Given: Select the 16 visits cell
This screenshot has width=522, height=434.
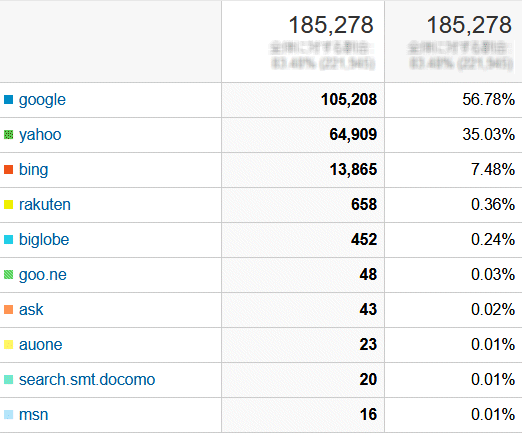Looking at the screenshot, I should click(303, 415).
